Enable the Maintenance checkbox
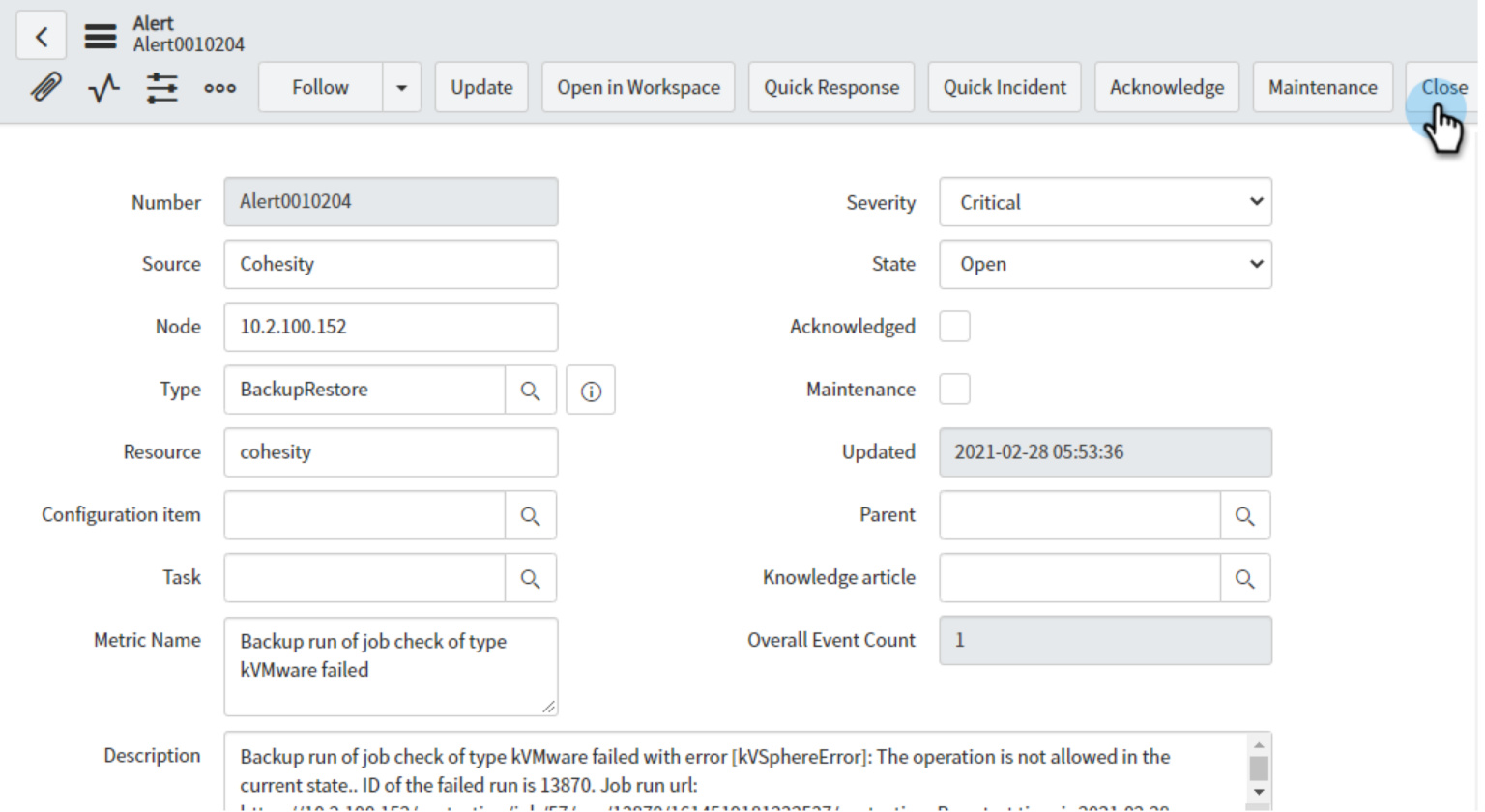This screenshot has height=812, width=1485. (954, 390)
